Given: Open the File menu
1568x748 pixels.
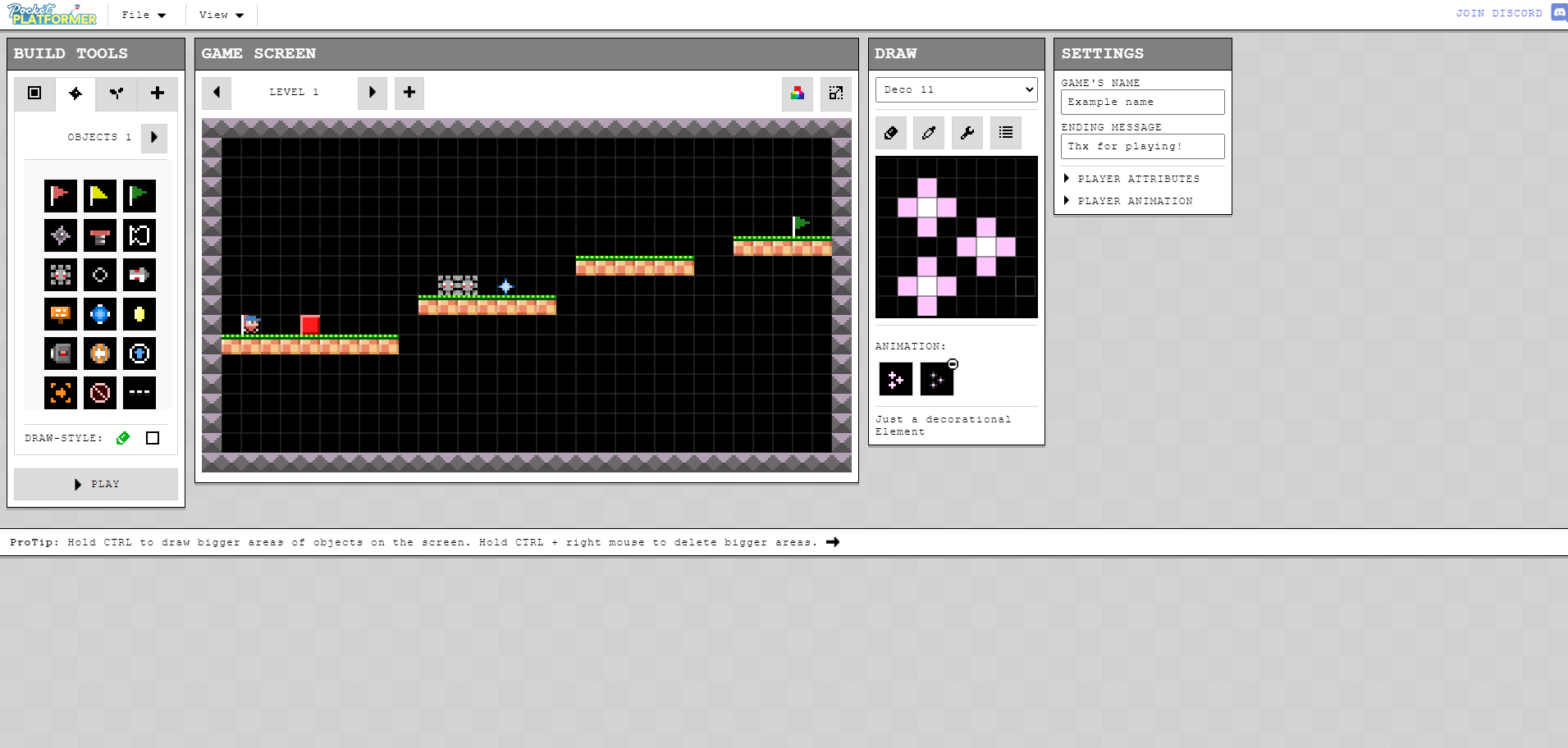Looking at the screenshot, I should (x=144, y=14).
